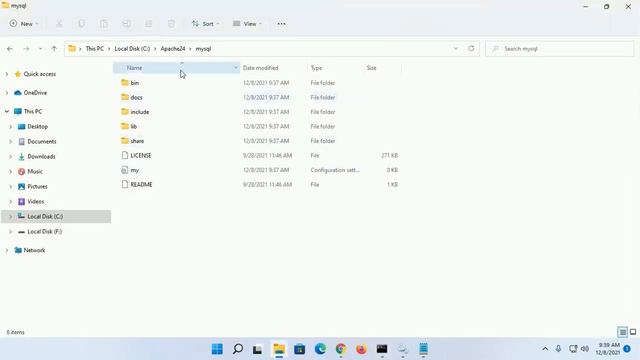Screen dimensions: 640x360
Task: Open the View dropdown menu
Action: (x=247, y=24)
